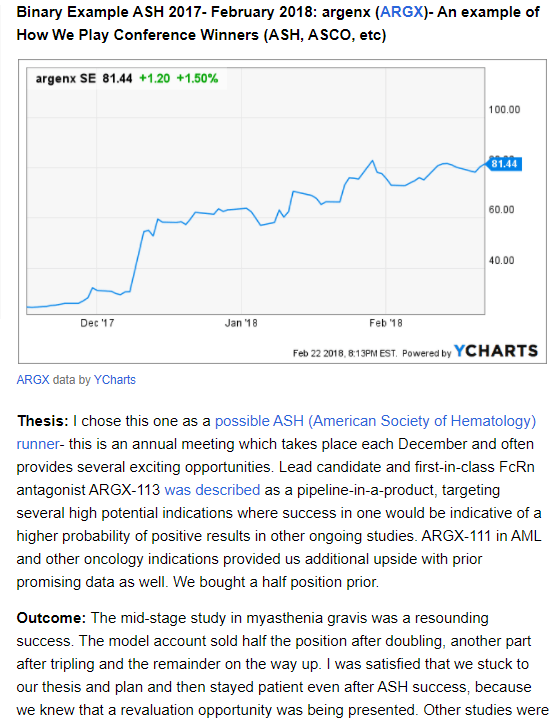This screenshot has height=725, width=560.
Task: Click the green +1.20 change value
Action: 154,79
